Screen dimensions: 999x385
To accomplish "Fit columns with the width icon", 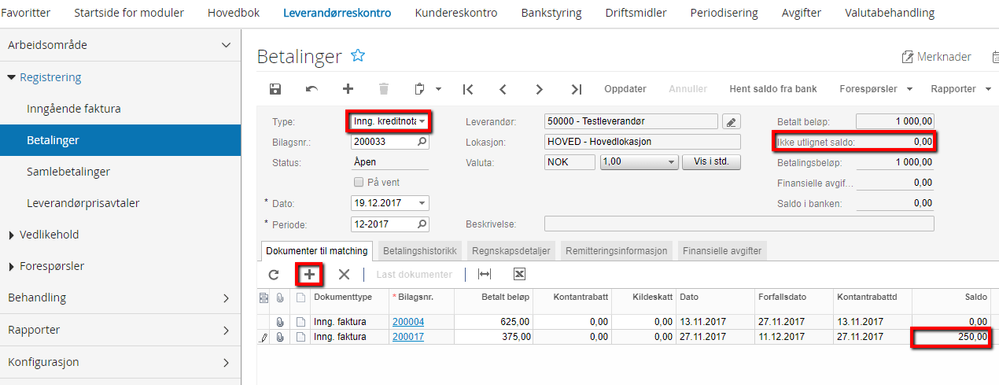I will (485, 275).
